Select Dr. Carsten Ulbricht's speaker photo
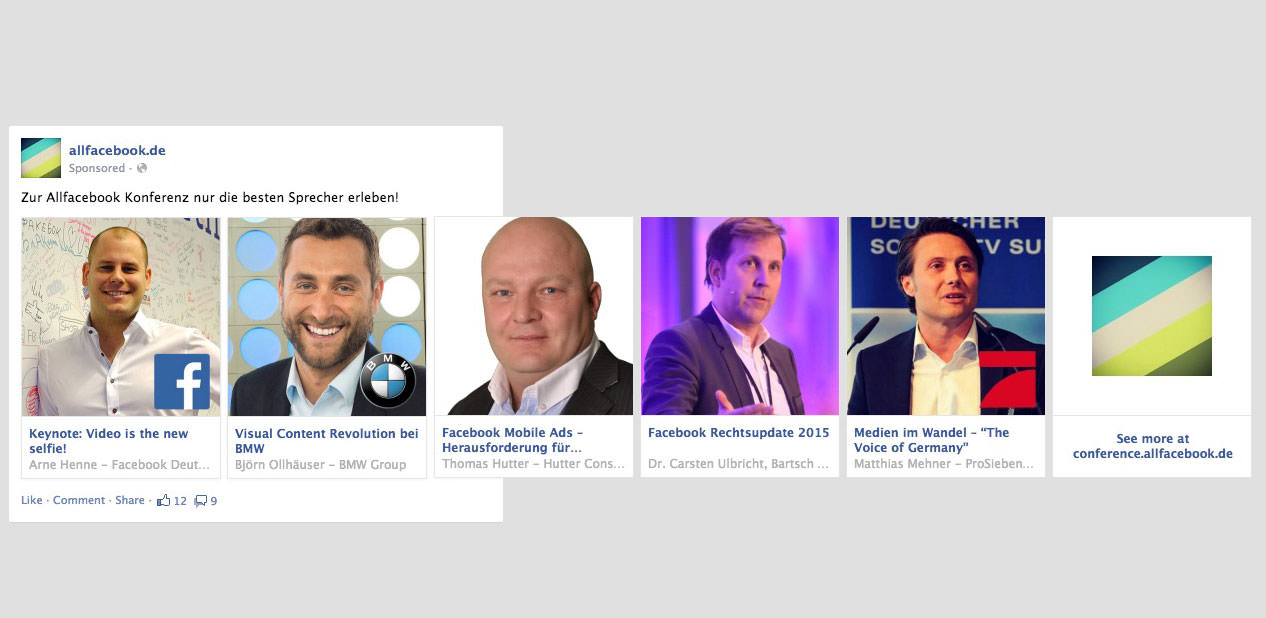Viewport: 1266px width, 618px height. [740, 316]
